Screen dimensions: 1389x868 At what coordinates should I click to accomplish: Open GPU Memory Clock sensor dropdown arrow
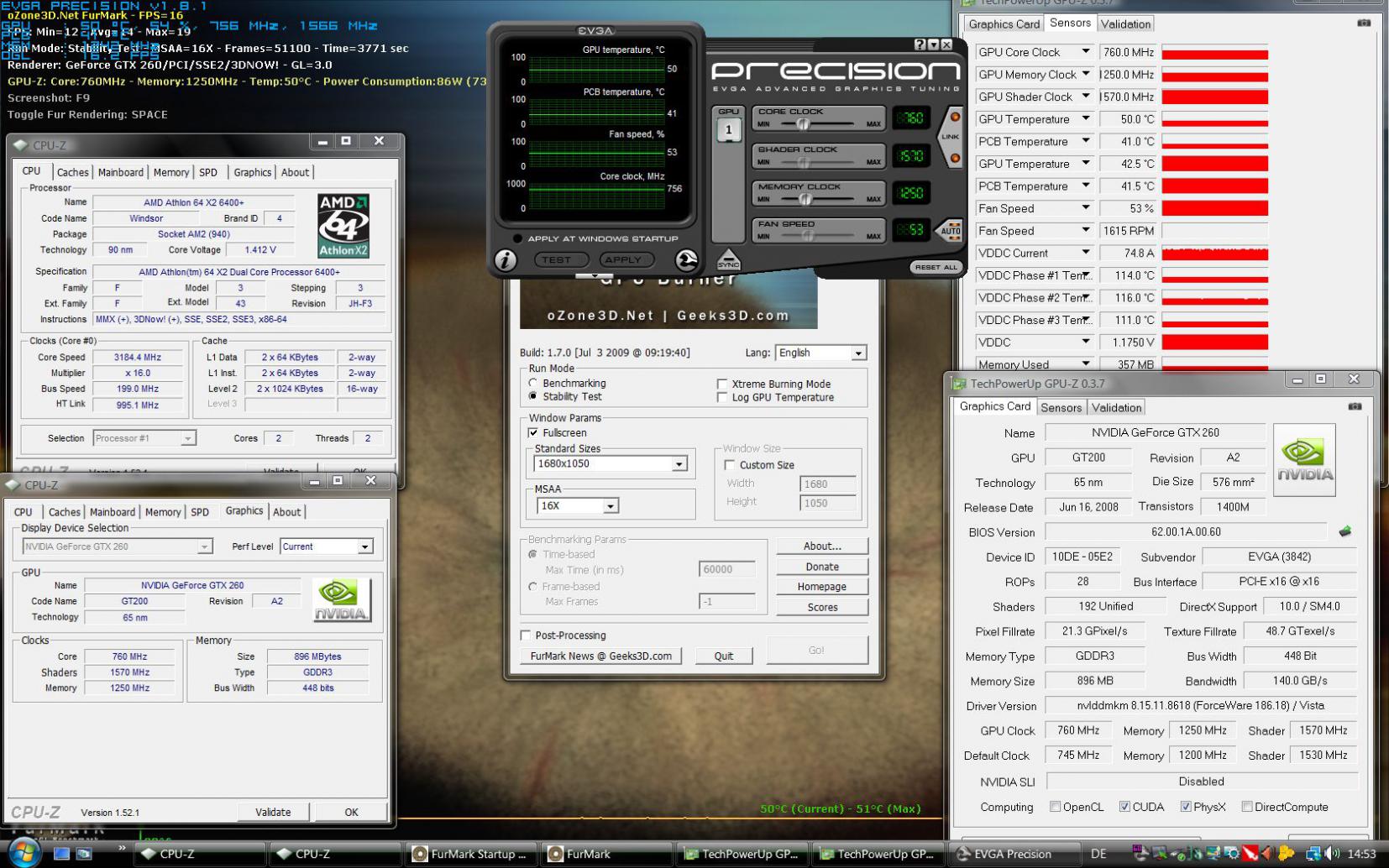1086,74
